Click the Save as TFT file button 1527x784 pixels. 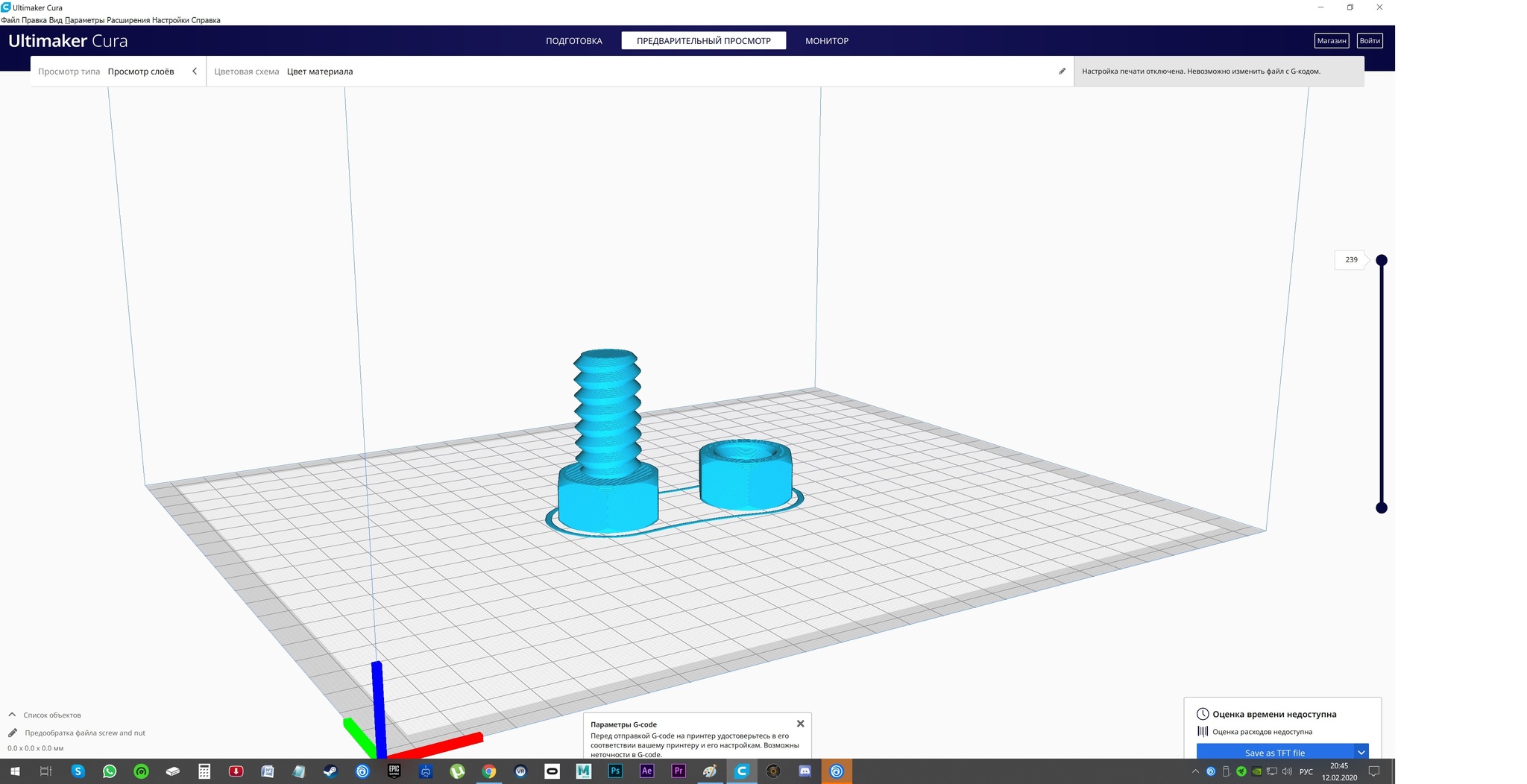(x=1274, y=752)
